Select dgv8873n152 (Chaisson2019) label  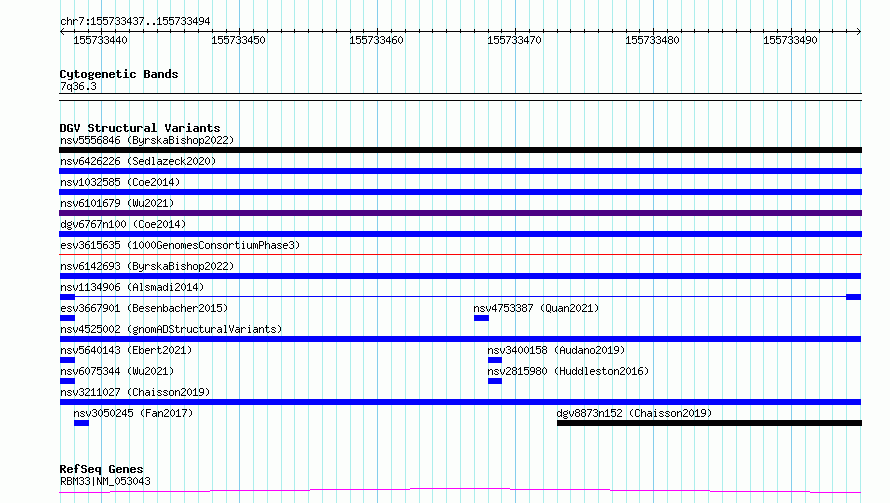click(x=634, y=413)
